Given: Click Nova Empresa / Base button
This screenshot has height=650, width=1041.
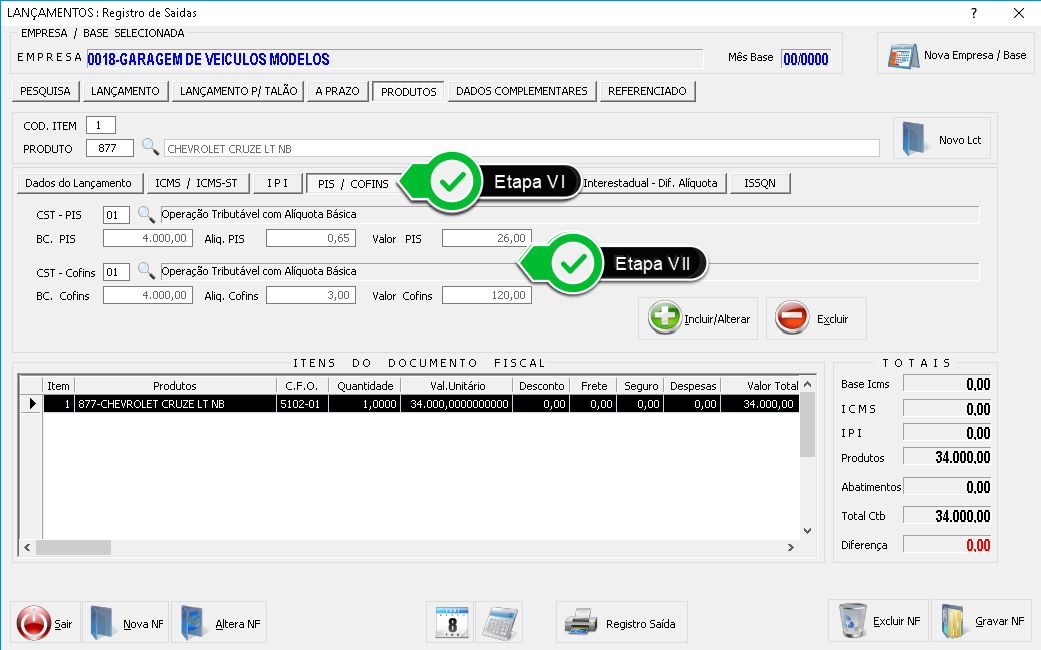Looking at the screenshot, I should [x=958, y=55].
